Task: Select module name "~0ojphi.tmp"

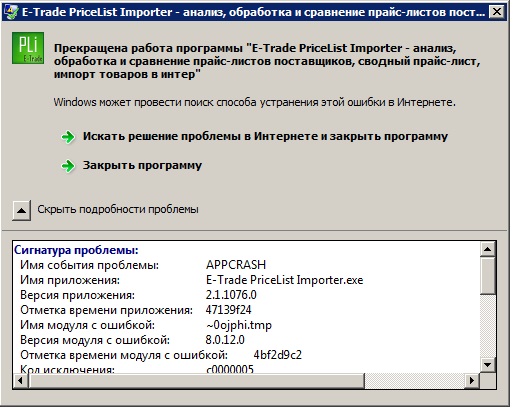Action: (x=239, y=325)
